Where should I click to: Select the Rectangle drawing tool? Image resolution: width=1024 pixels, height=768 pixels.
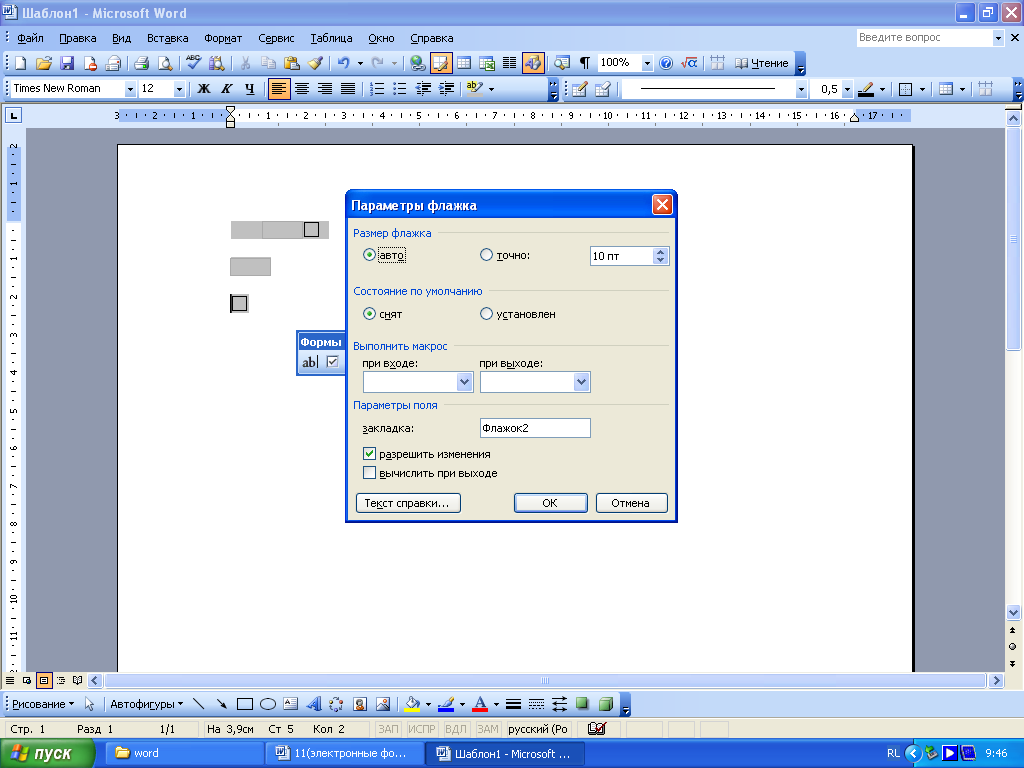pos(245,704)
